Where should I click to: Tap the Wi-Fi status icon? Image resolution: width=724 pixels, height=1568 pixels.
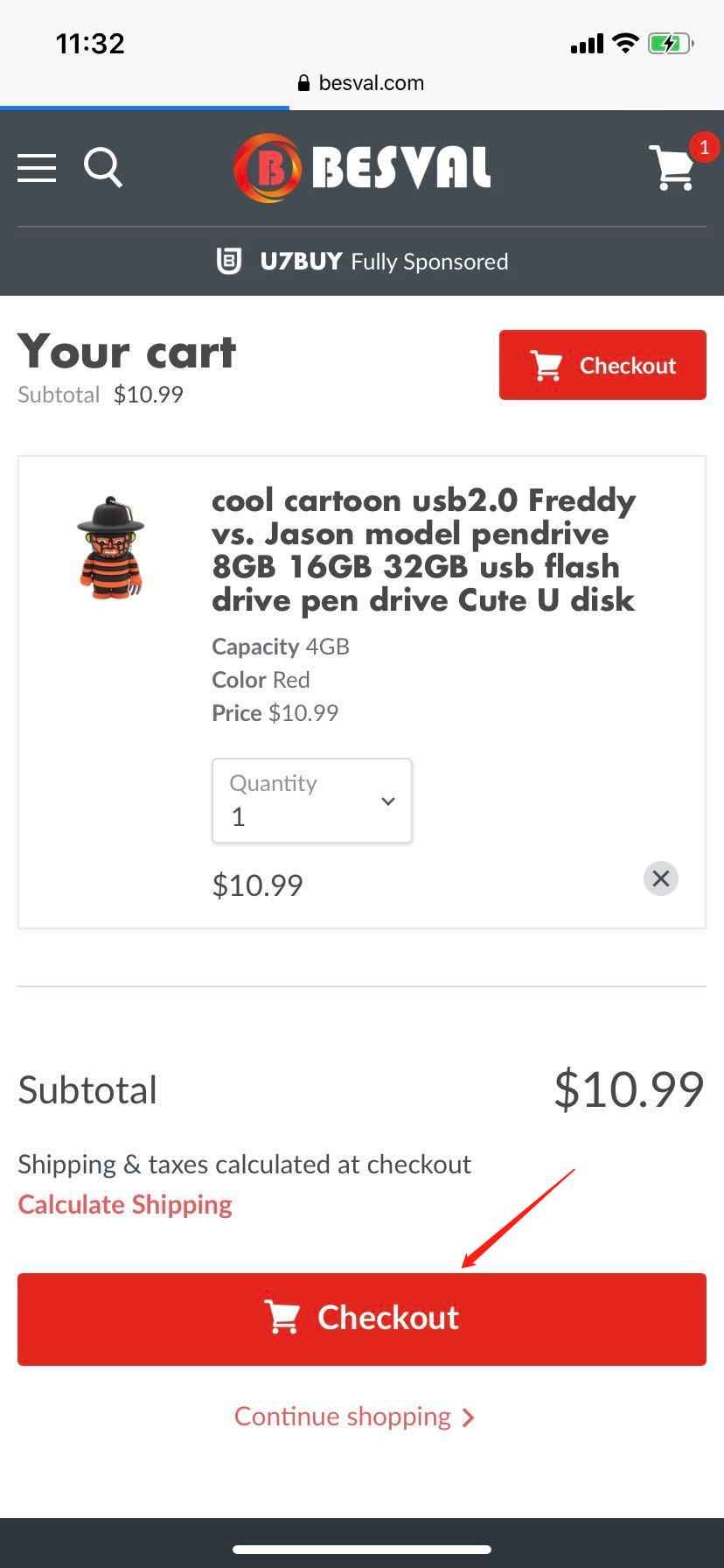point(625,43)
